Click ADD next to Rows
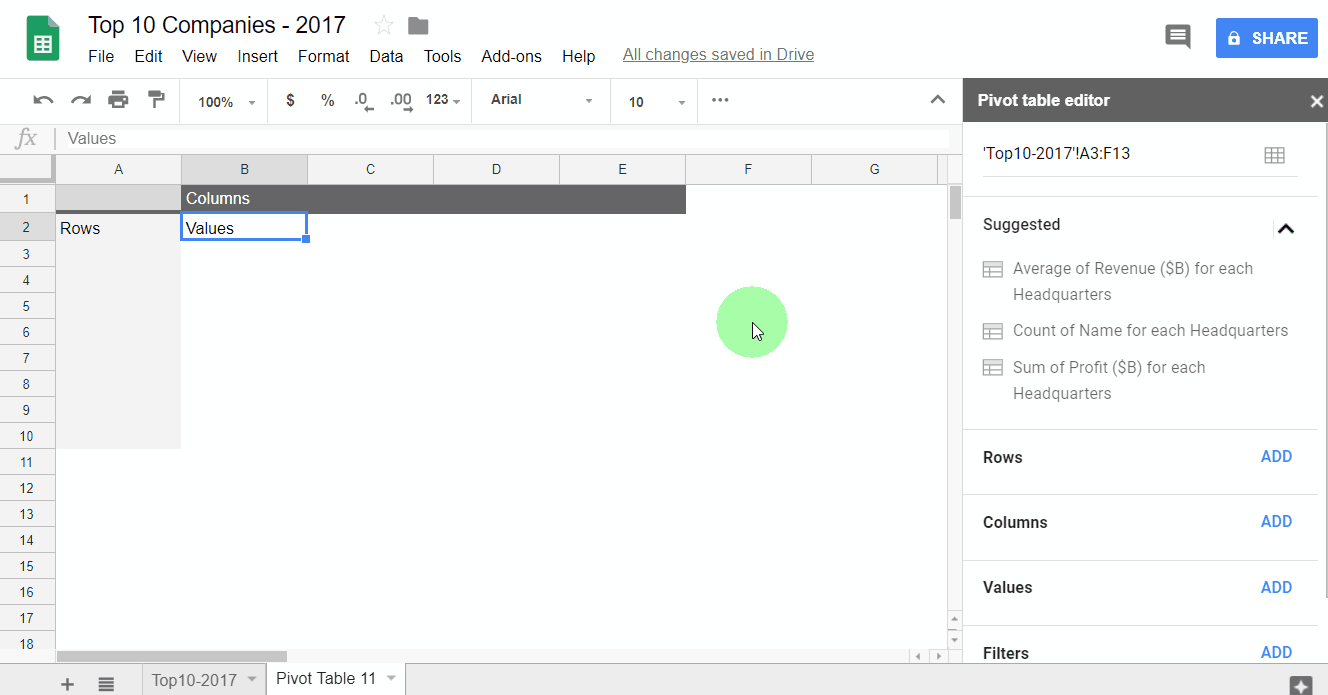The width and height of the screenshot is (1328, 695). [1276, 457]
